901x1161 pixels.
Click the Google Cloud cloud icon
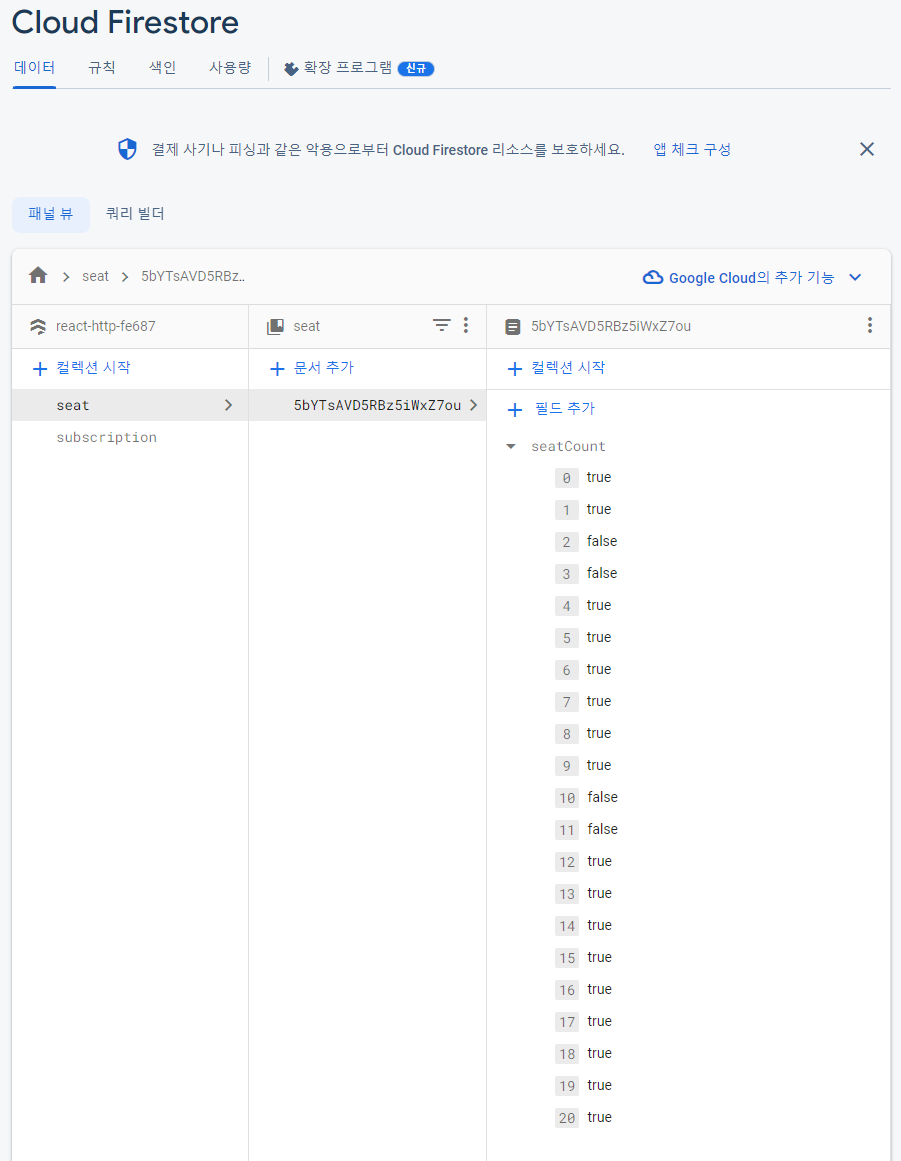[652, 278]
